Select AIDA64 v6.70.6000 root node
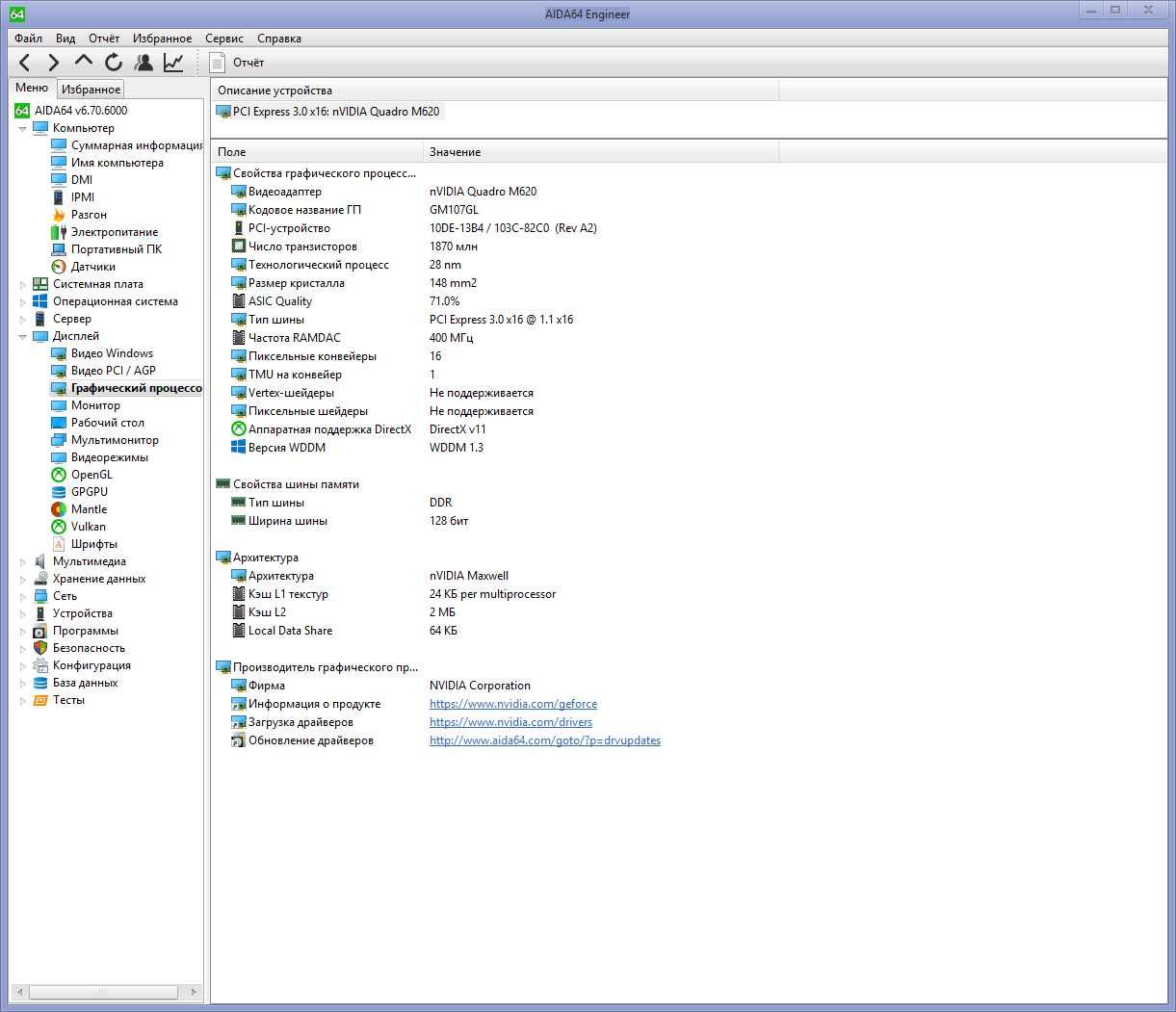 [70, 111]
